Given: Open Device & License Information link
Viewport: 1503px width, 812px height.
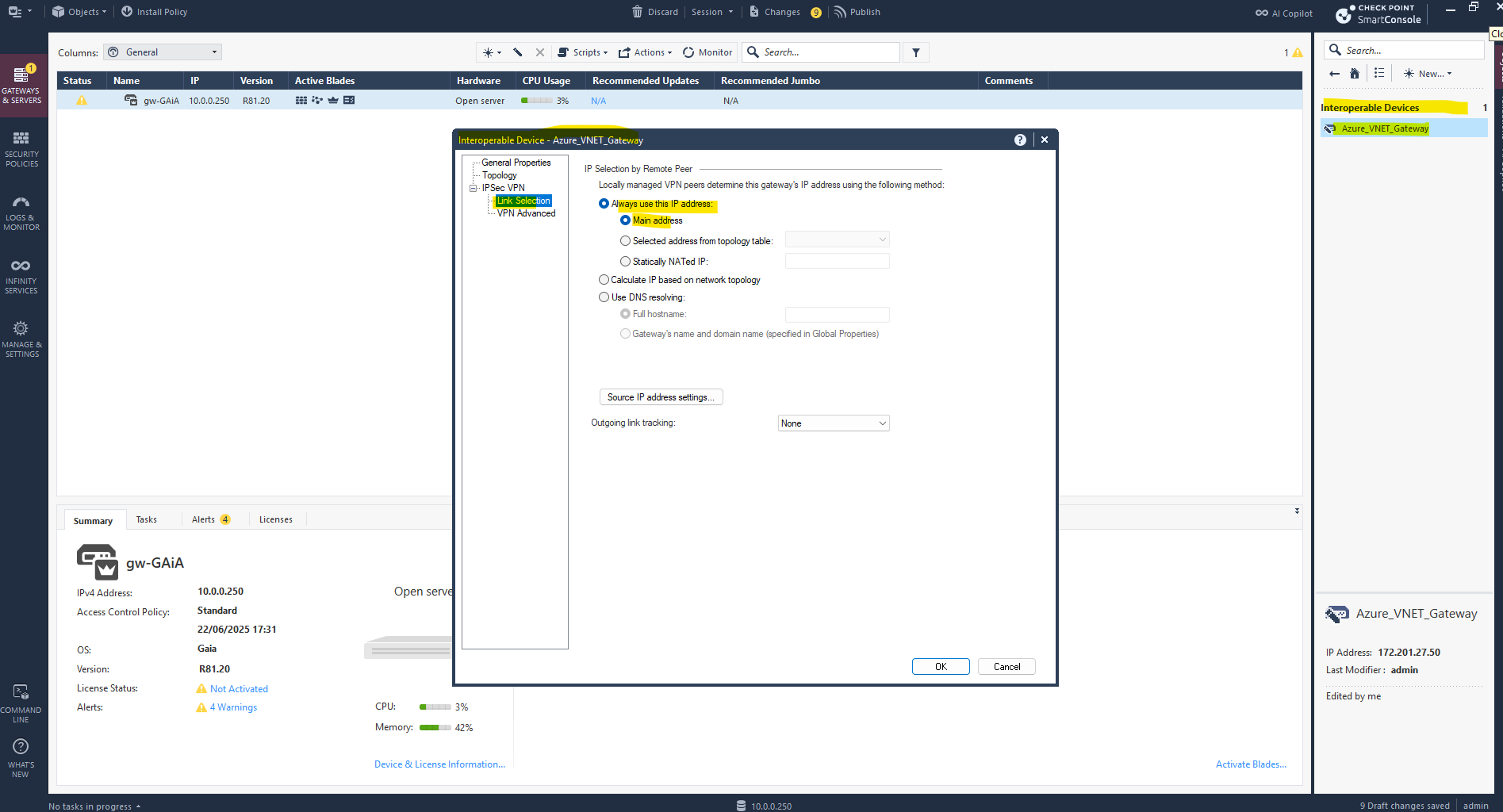Looking at the screenshot, I should [439, 764].
